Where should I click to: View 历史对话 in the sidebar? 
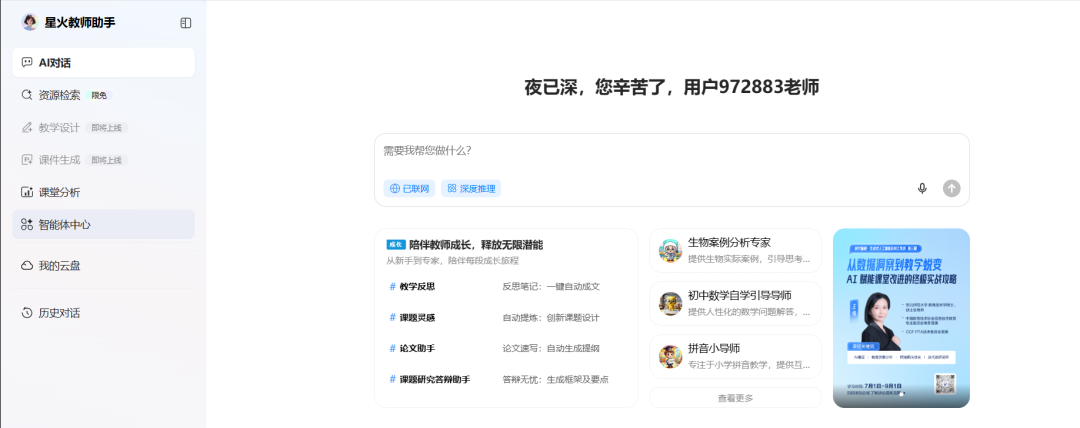coord(103,313)
